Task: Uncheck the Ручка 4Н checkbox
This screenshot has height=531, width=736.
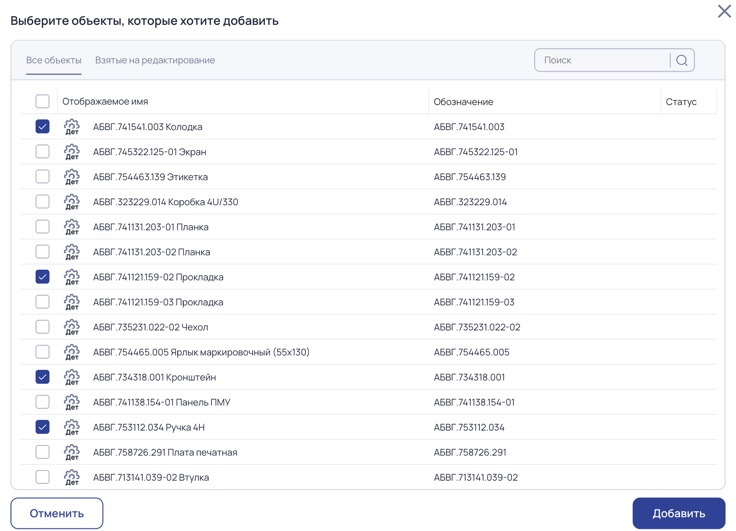Action: pos(42,427)
